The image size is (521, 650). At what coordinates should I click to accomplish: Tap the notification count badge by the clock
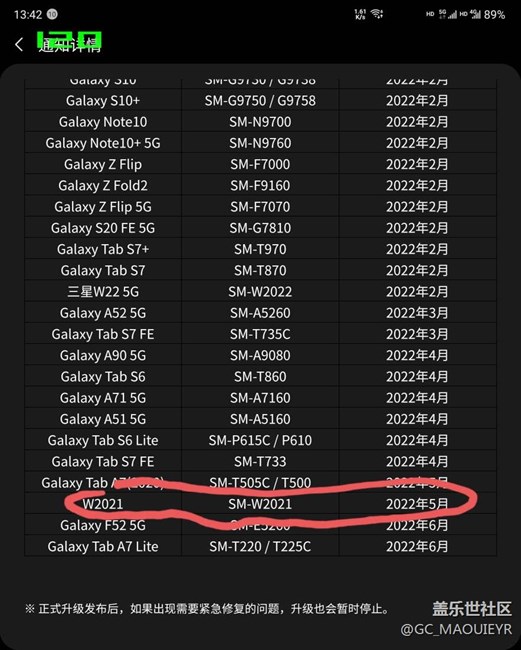pos(52,15)
